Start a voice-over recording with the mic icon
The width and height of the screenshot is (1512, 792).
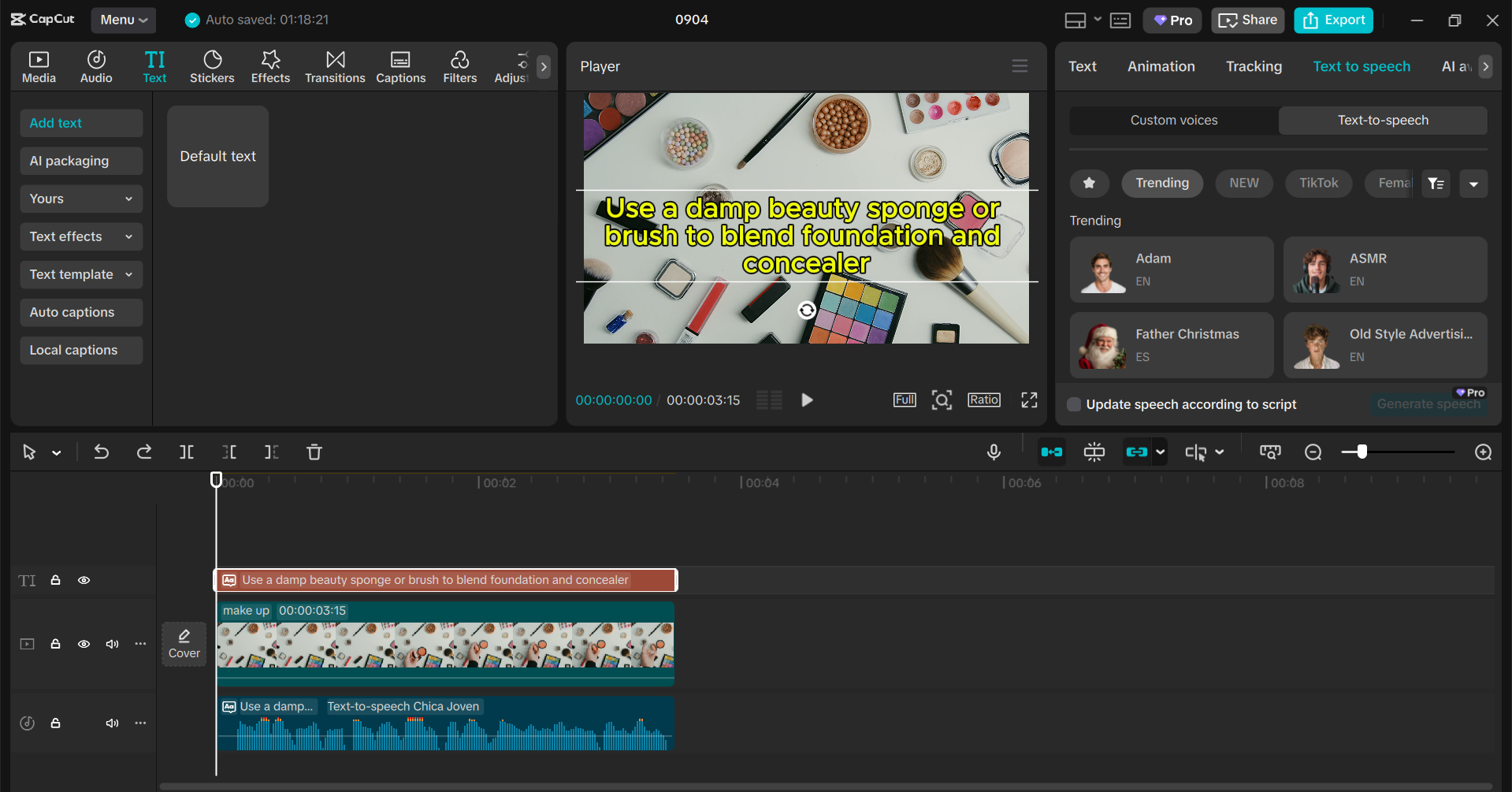(x=993, y=452)
